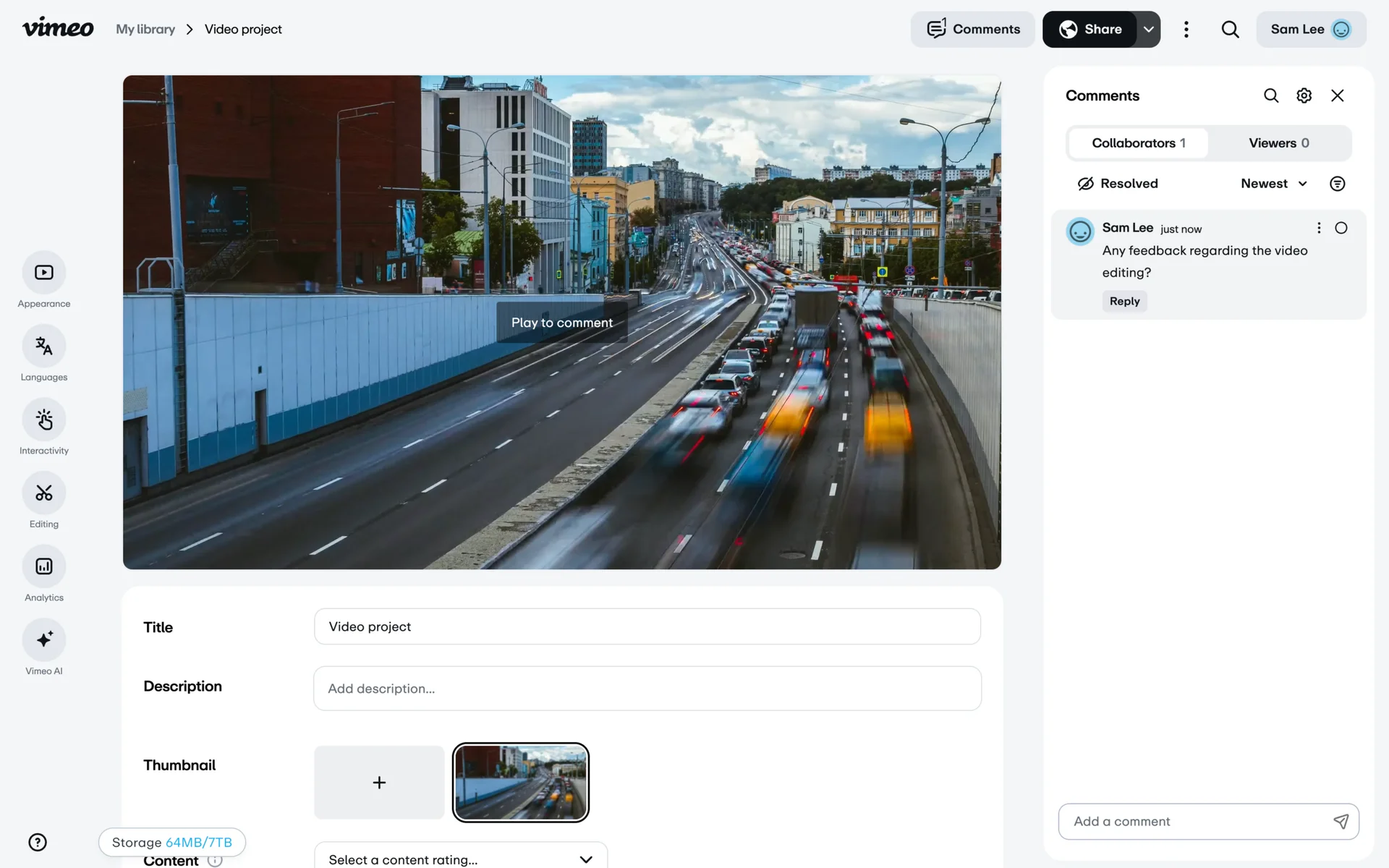Open the Editing scissors tool
The width and height of the screenshot is (1389, 868).
44,493
